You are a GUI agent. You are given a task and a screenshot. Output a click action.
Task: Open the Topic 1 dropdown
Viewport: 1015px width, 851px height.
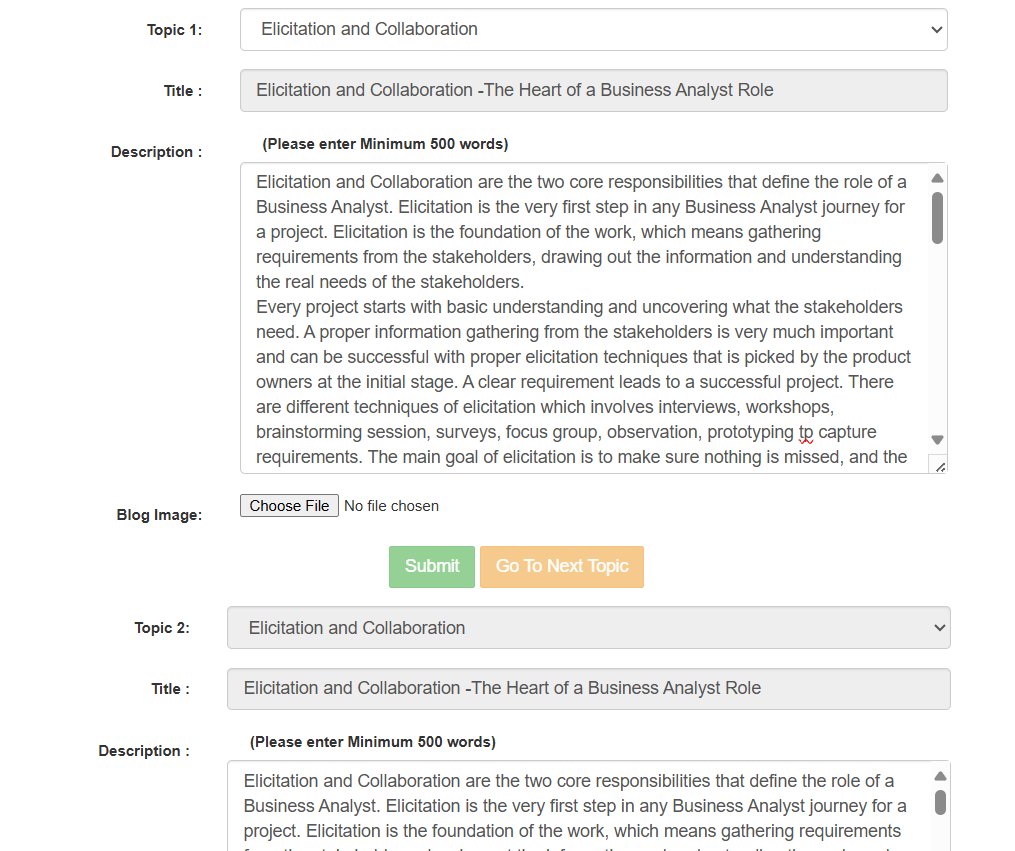[x=593, y=30]
